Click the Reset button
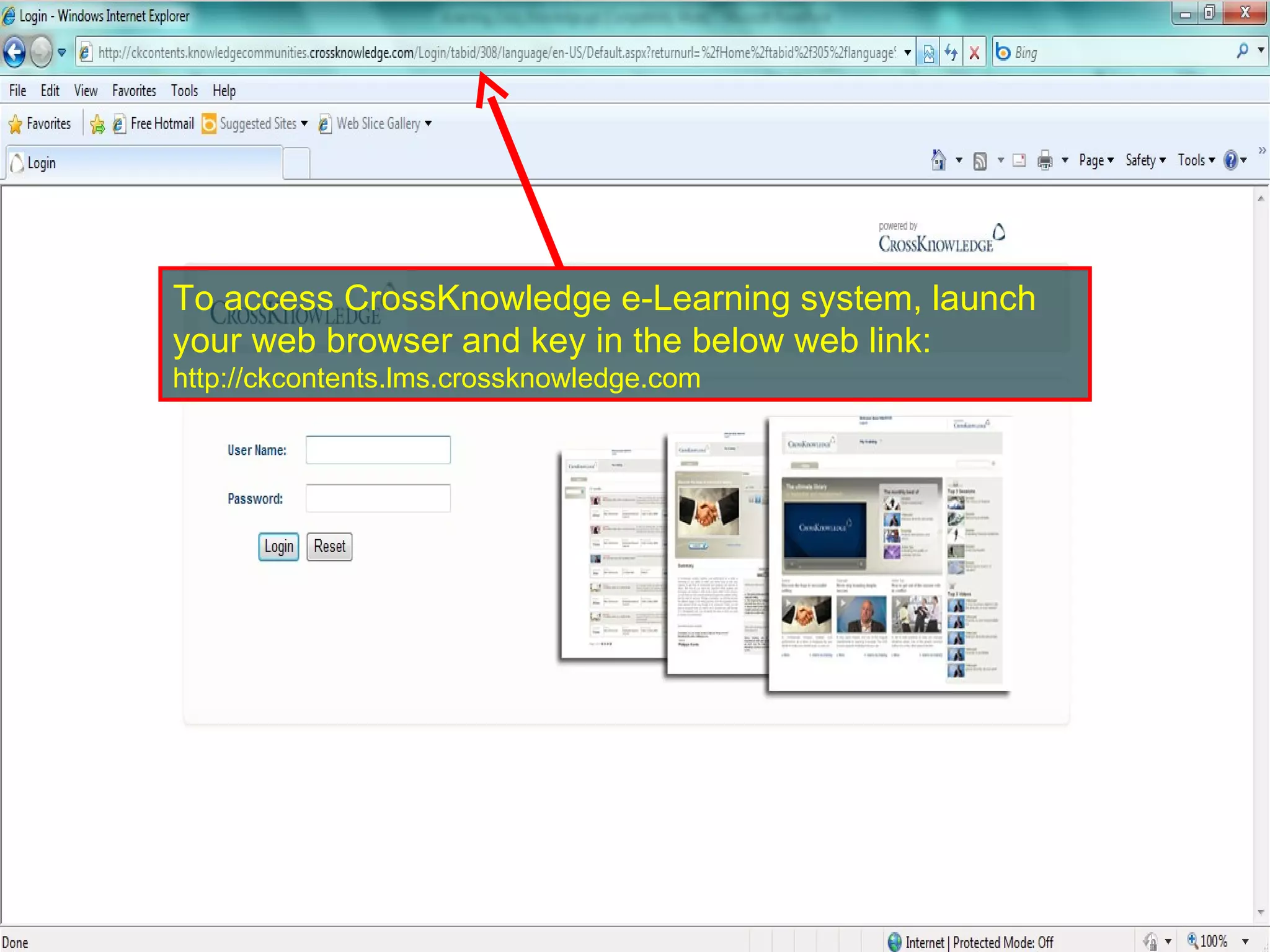 pyautogui.click(x=329, y=547)
